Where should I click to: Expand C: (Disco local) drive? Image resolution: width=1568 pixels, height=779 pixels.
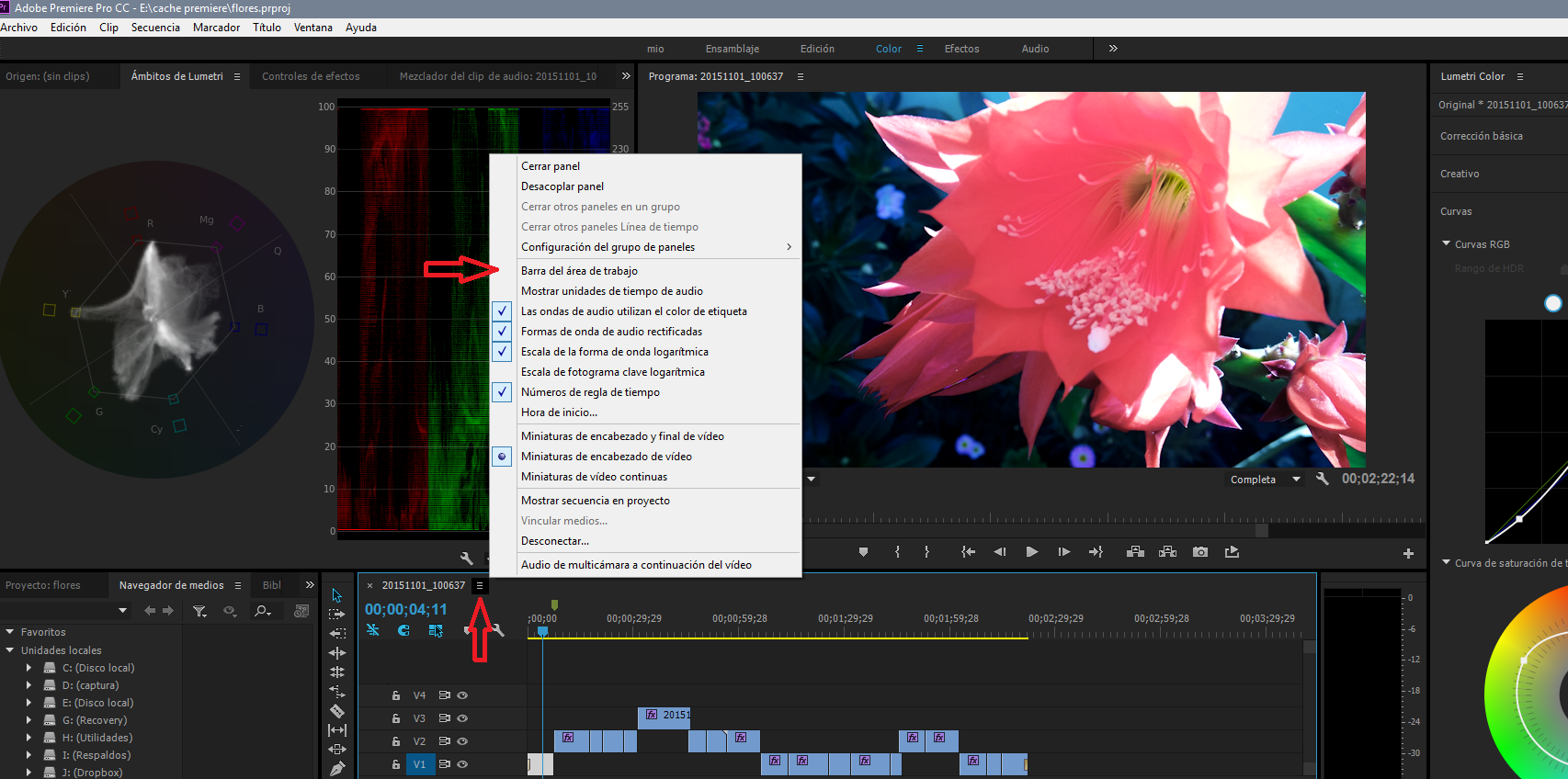(28, 668)
